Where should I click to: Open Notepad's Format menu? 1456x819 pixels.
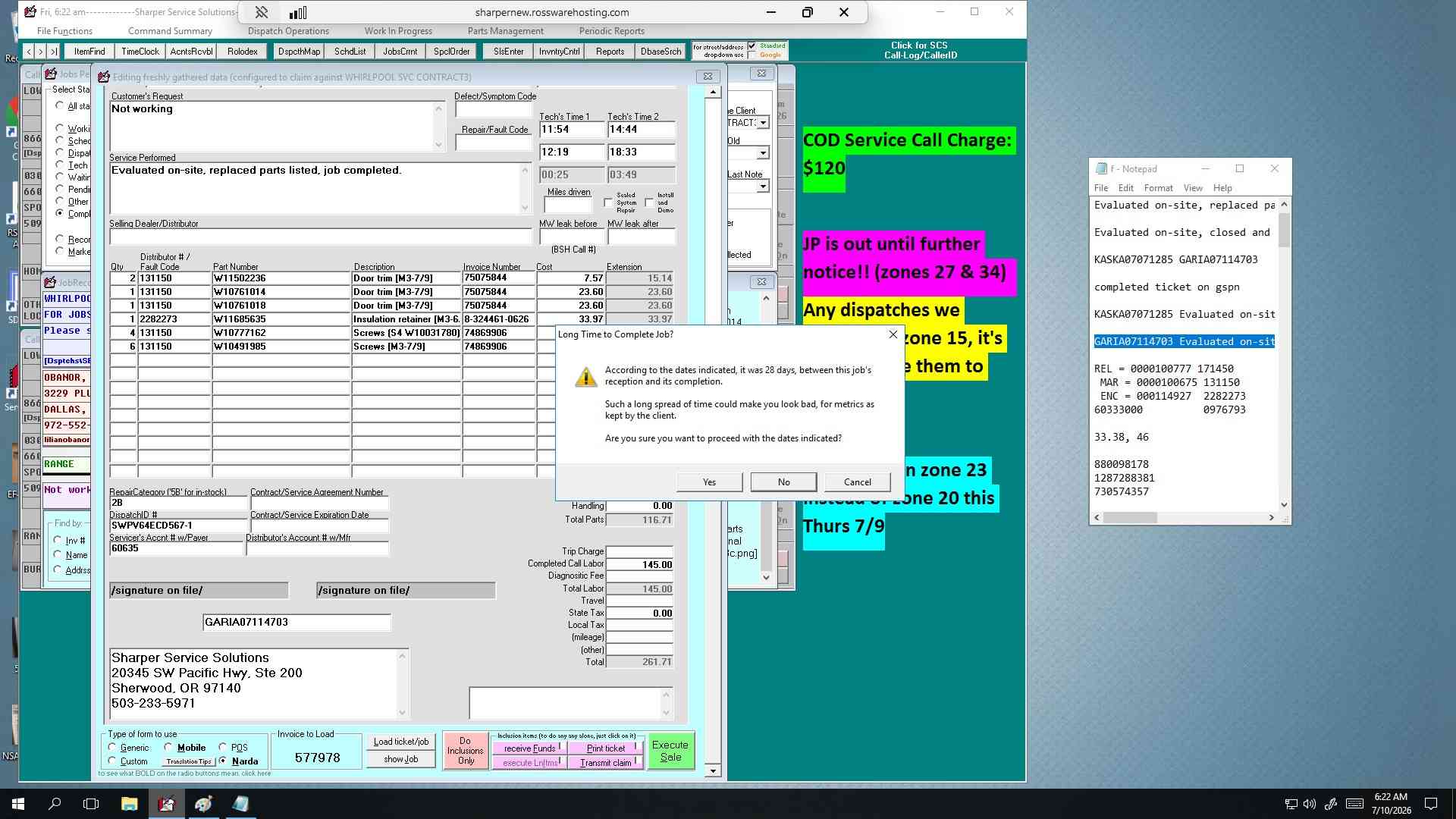pos(1158,188)
